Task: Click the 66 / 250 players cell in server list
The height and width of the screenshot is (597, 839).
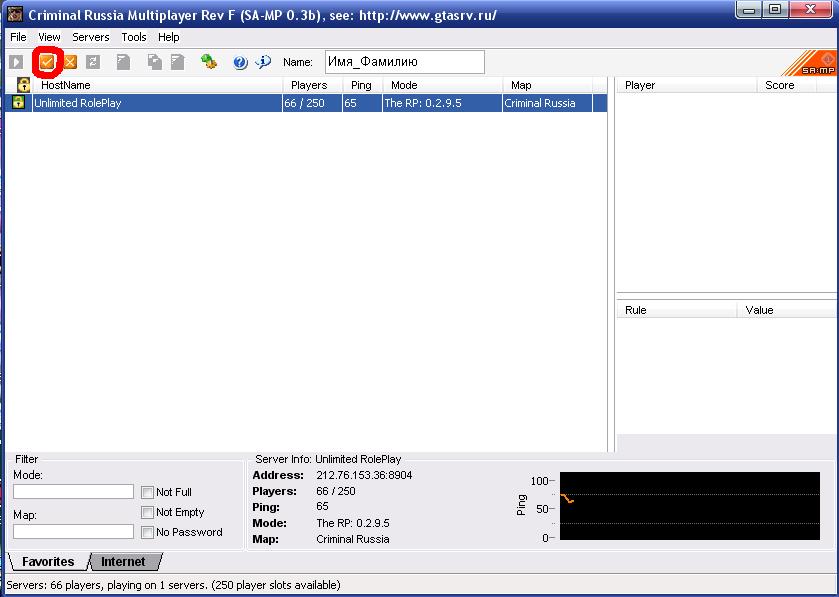Action: (x=312, y=103)
